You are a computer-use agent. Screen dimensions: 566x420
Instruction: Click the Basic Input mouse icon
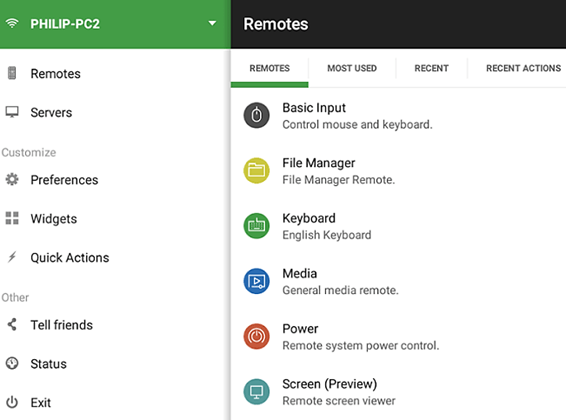(x=256, y=115)
